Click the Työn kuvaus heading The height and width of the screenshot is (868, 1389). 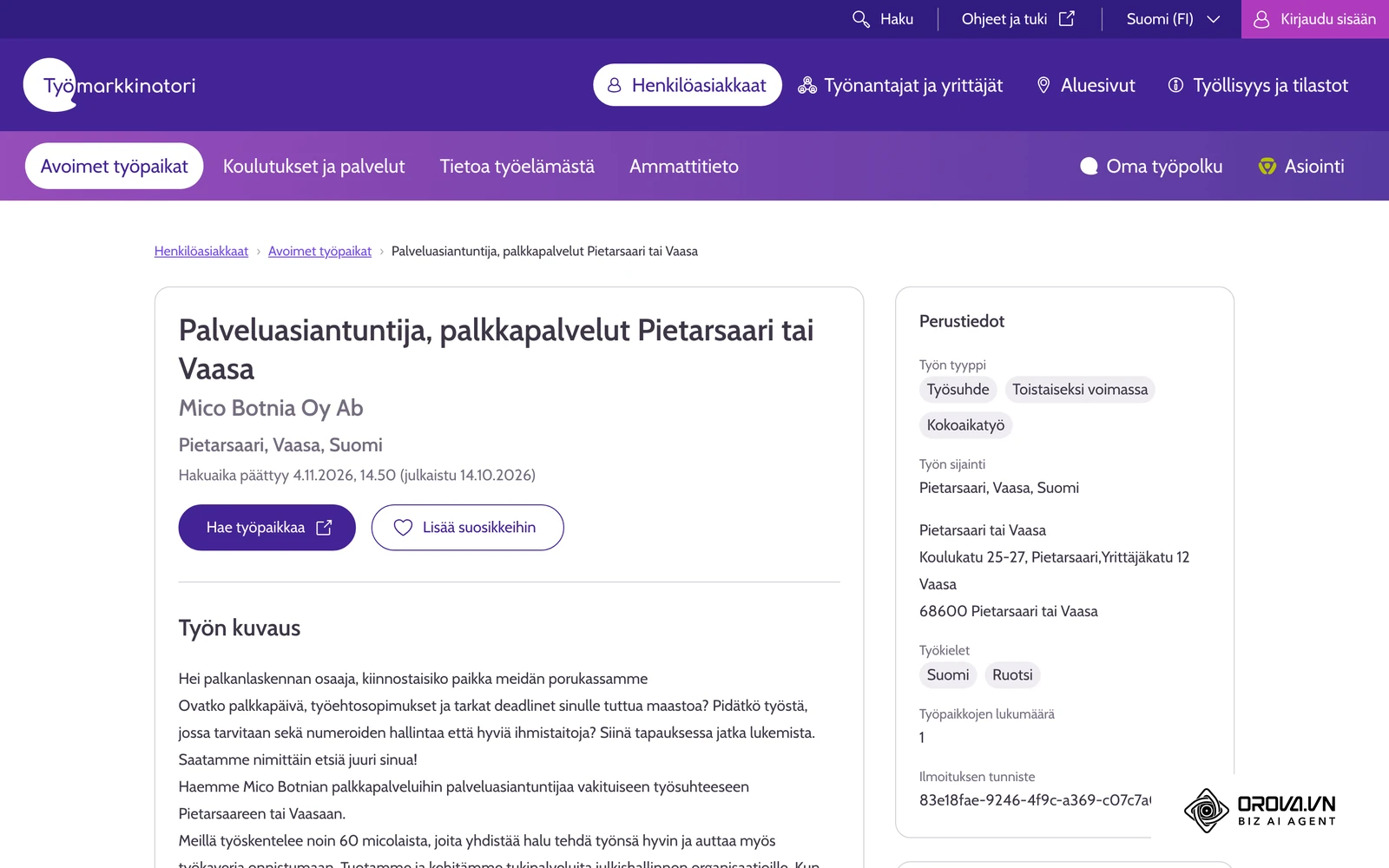[240, 628]
